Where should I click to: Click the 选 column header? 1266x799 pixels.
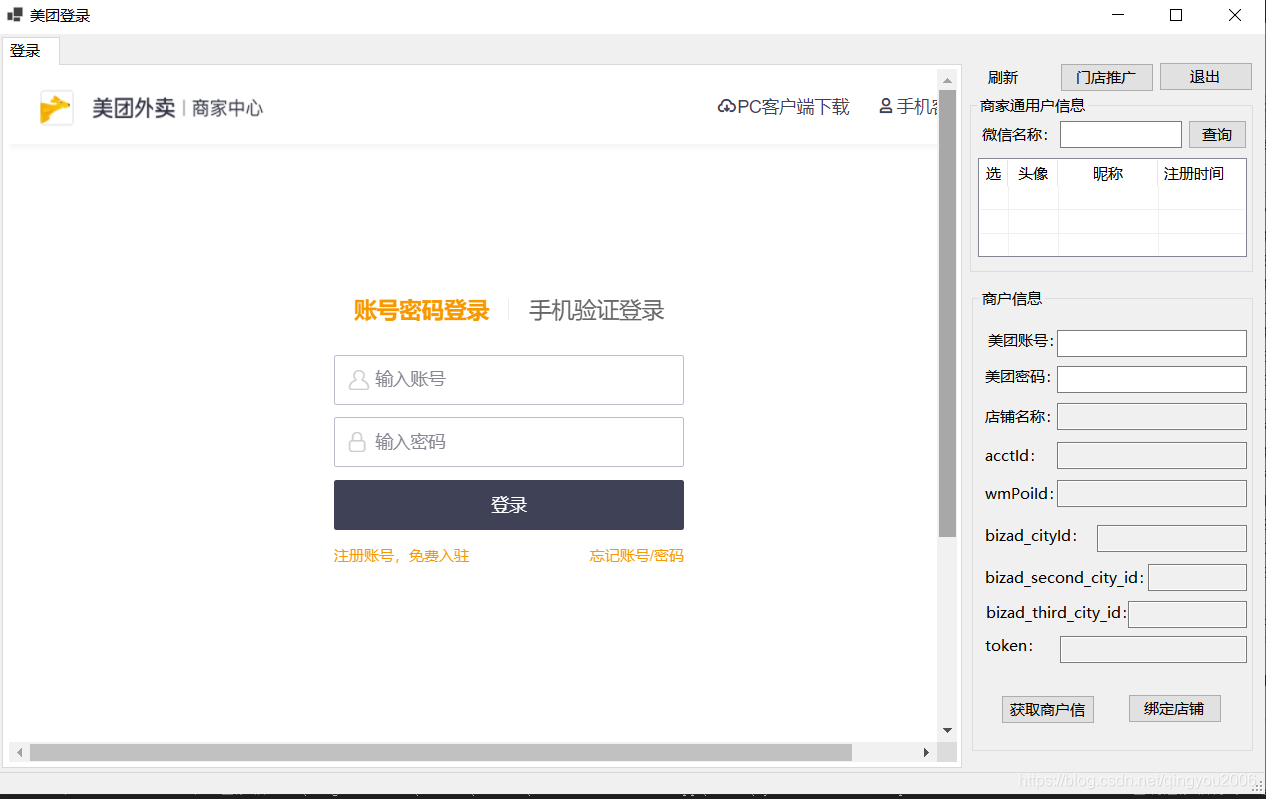pos(993,174)
